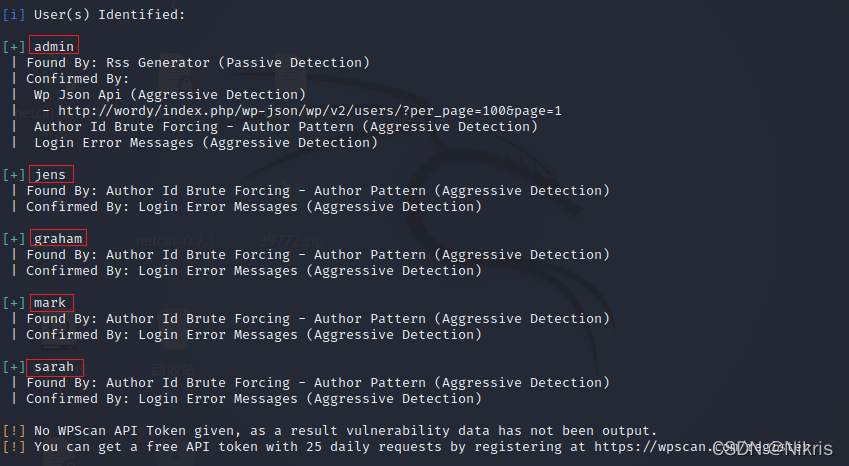Click the boxed username sarah
Screen dimensions: 849x466
(x=54, y=367)
